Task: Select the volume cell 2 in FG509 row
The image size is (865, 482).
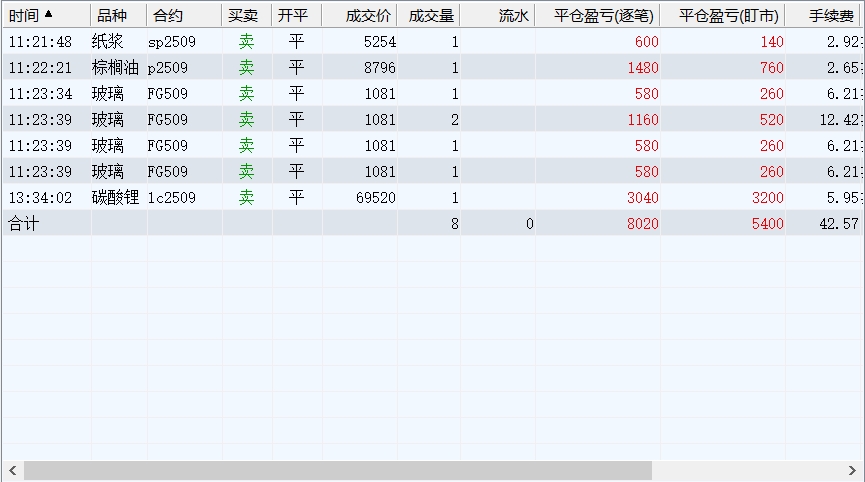Action: tap(455, 120)
